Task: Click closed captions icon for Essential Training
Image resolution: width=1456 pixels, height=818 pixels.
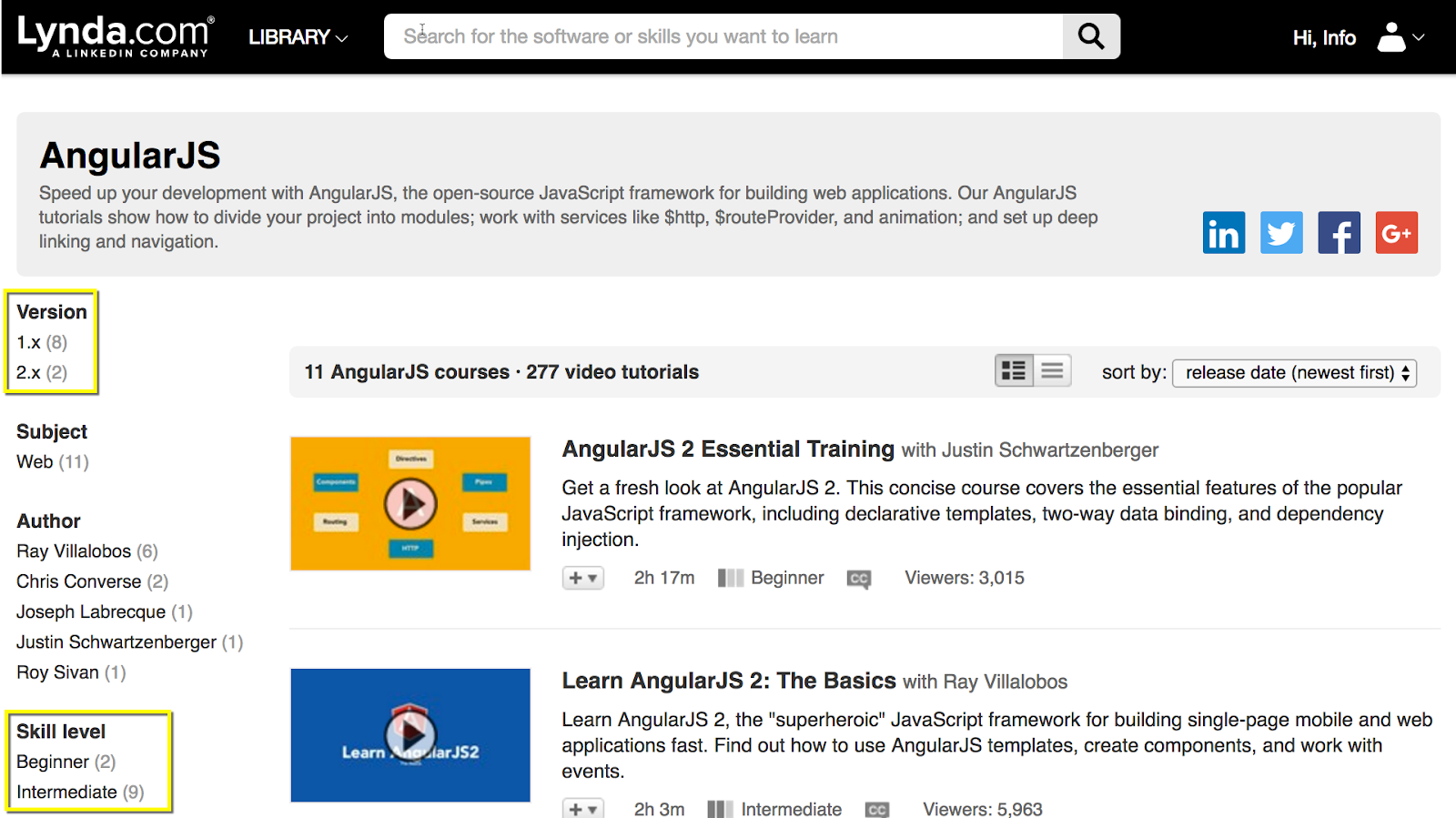Action: coord(859,579)
